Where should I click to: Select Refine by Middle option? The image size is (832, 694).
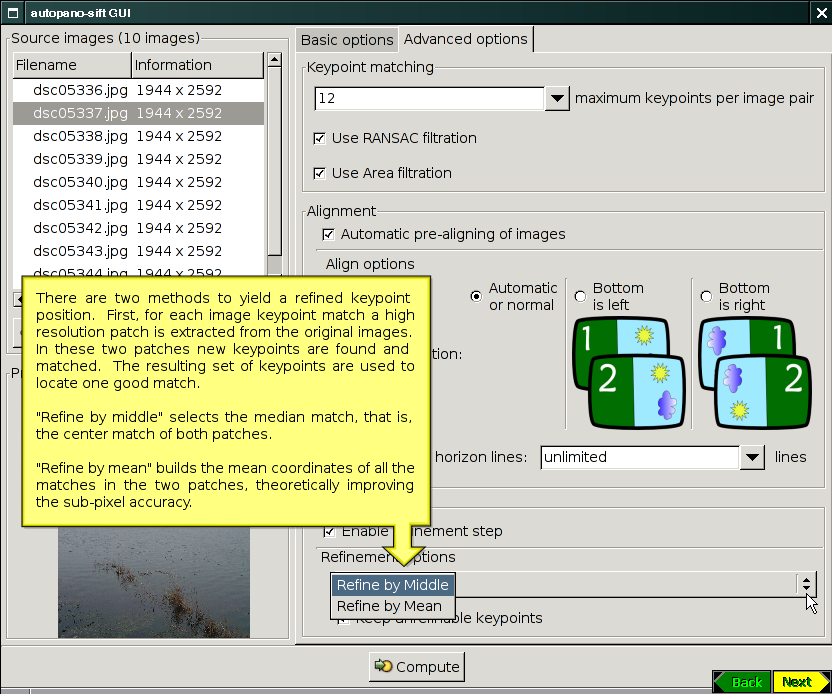point(392,585)
